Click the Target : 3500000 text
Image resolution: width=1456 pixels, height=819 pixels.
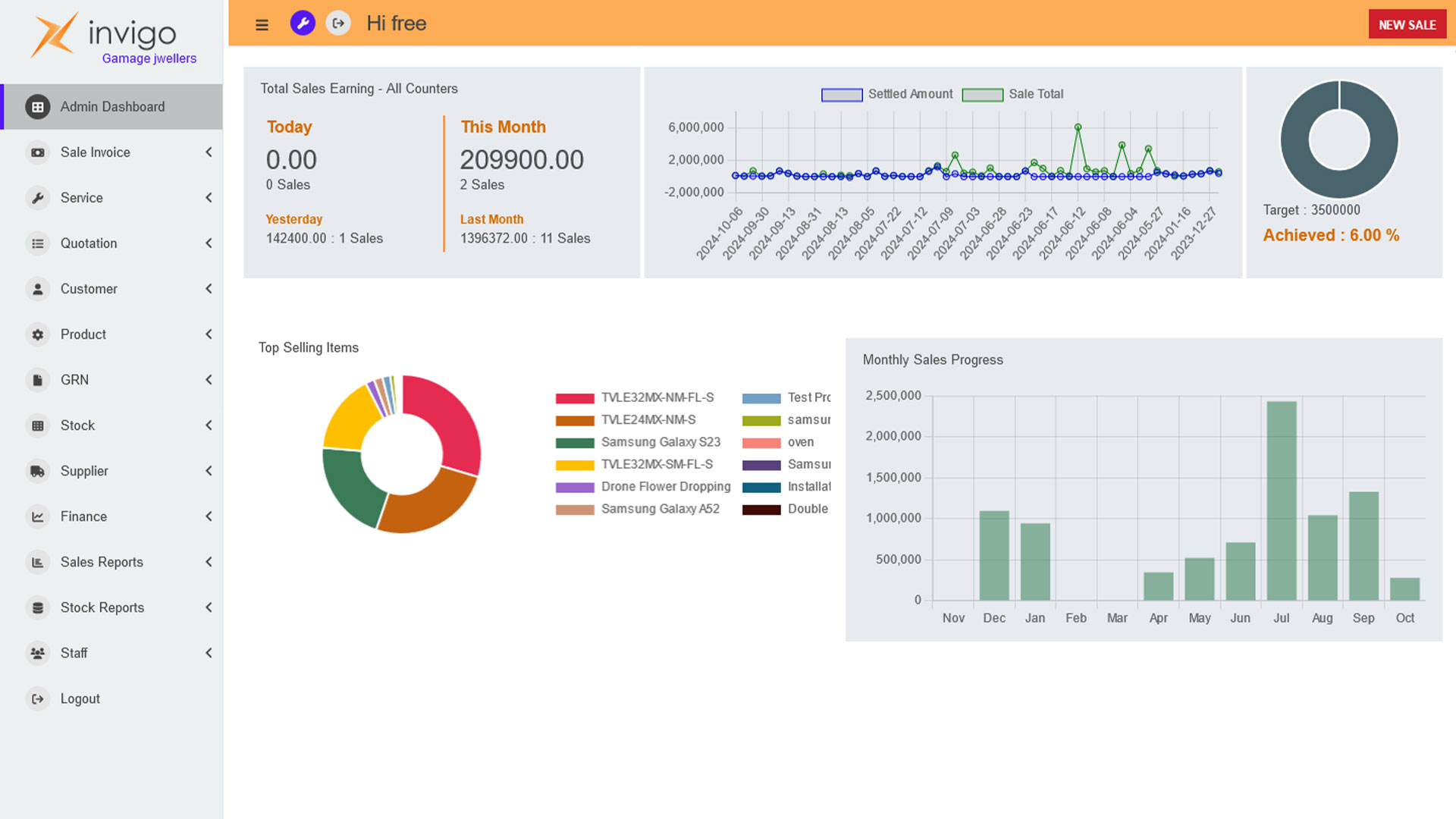1311,210
